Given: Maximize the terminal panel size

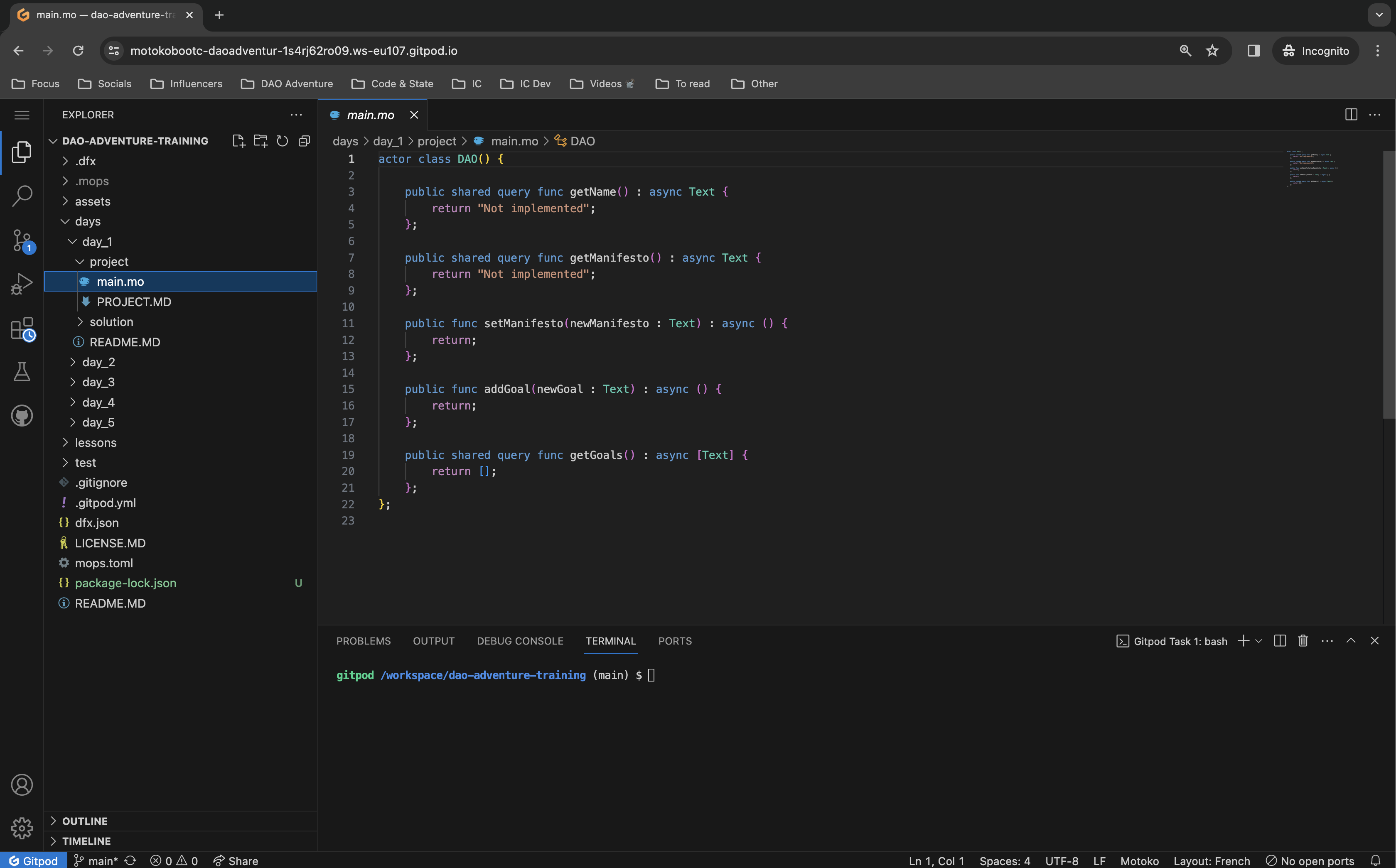Looking at the screenshot, I should pyautogui.click(x=1351, y=641).
